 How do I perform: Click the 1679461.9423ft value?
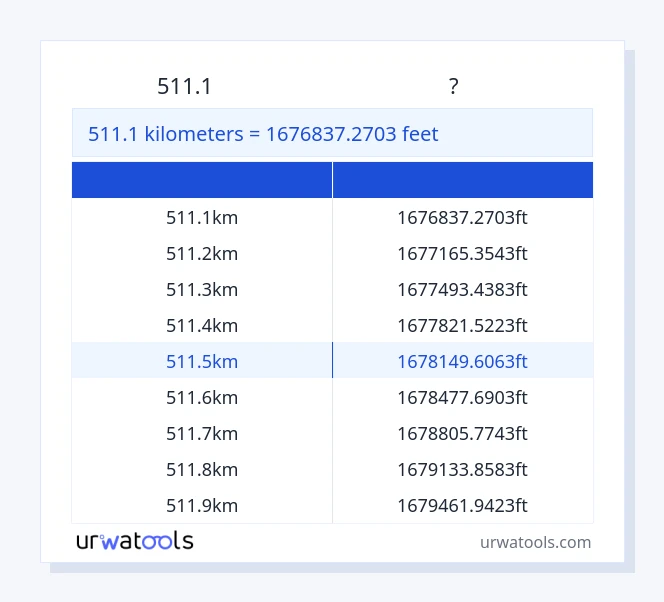coord(462,505)
